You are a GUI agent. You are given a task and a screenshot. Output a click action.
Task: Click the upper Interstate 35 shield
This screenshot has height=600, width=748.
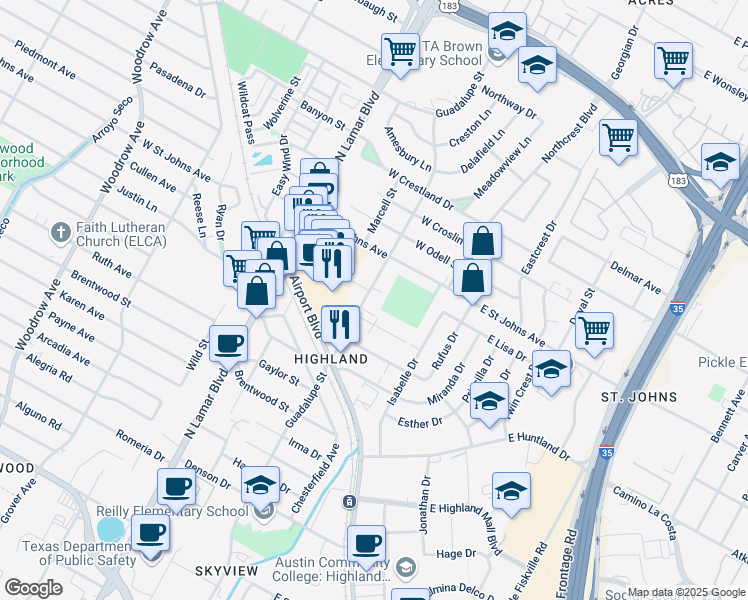678,308
